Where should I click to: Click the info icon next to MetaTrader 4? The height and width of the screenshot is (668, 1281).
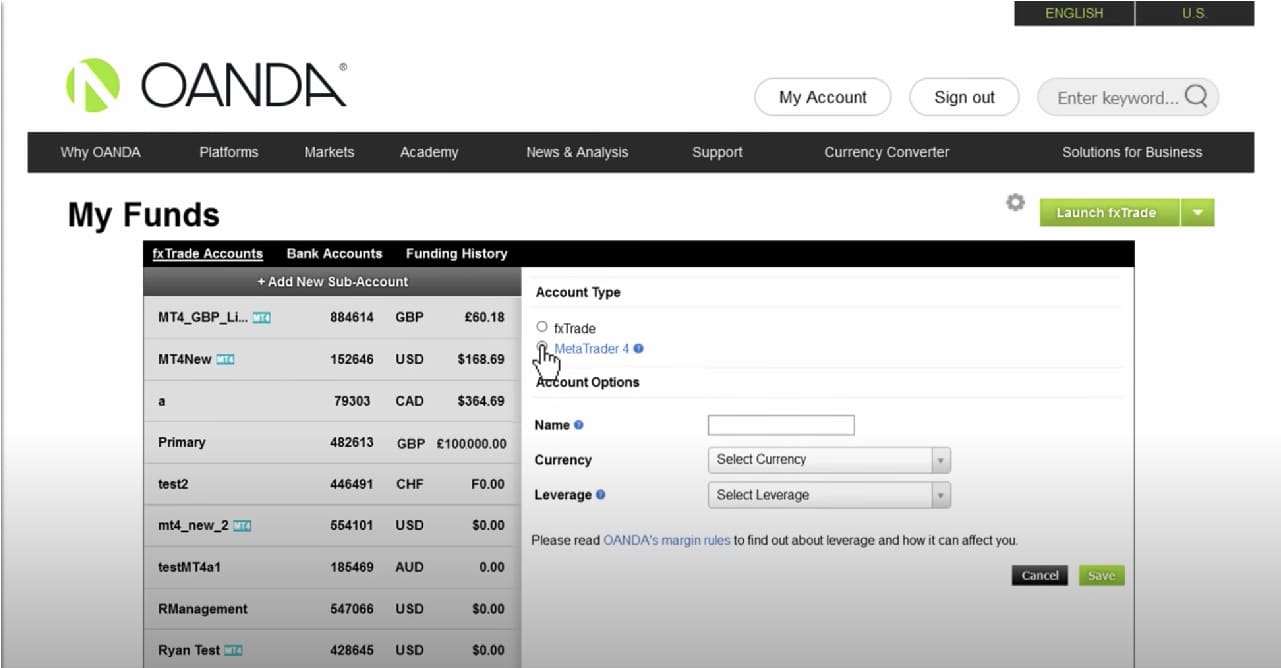click(x=639, y=349)
